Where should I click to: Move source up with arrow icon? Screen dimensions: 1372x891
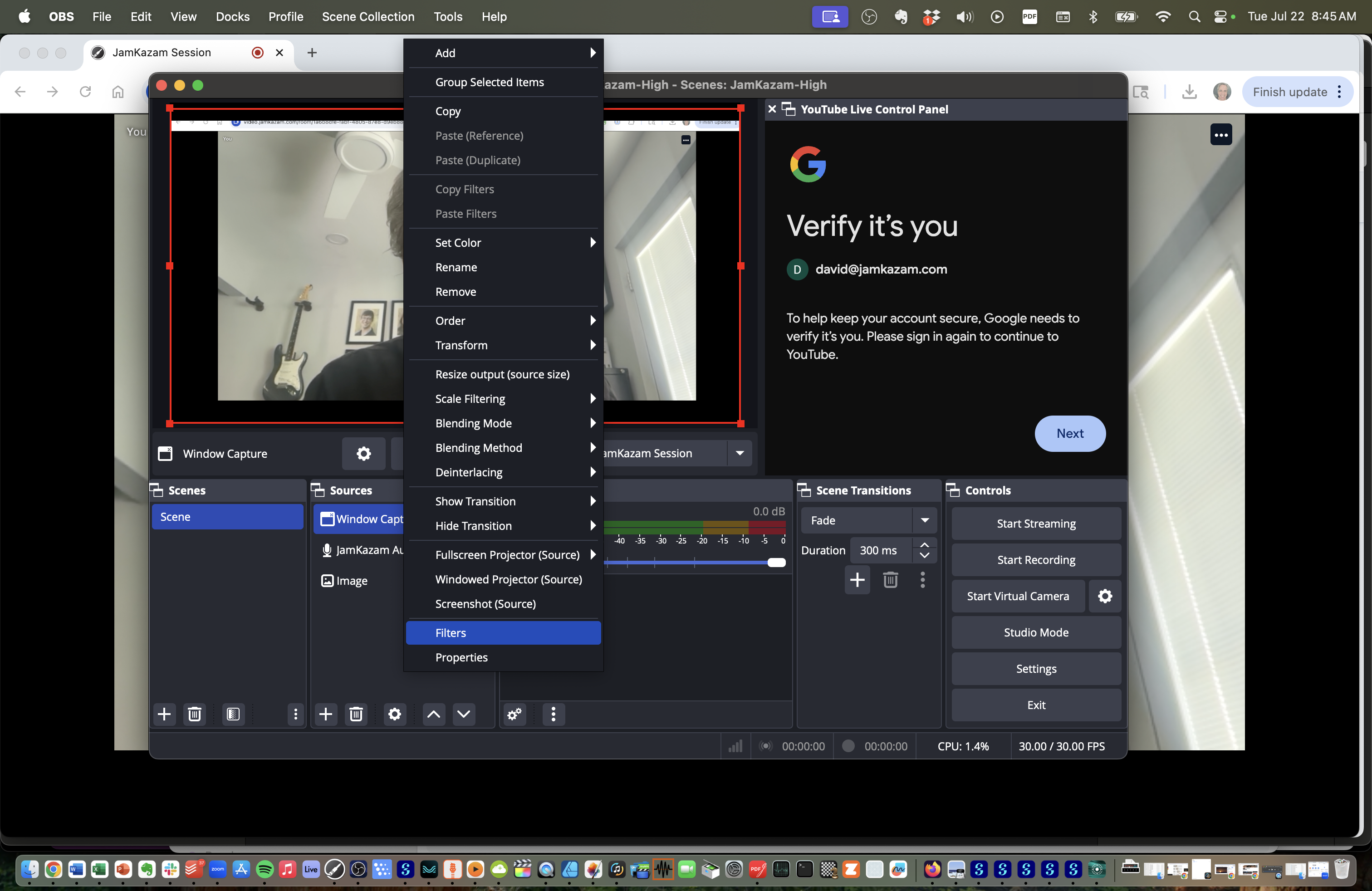pos(433,715)
